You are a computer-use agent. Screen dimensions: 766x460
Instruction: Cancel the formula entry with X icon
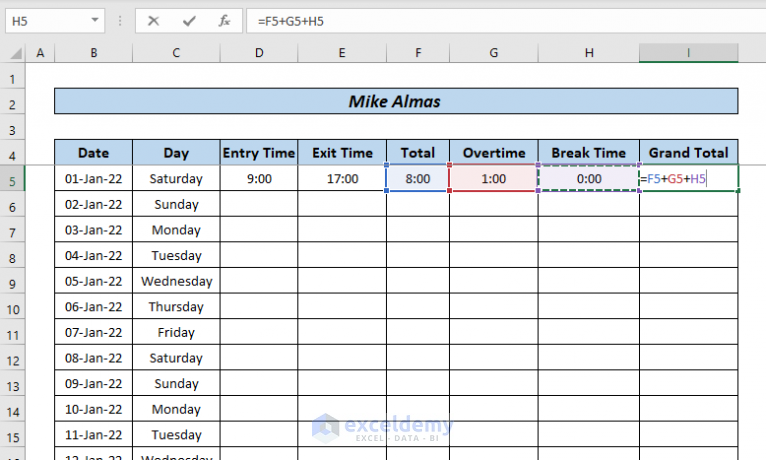(x=153, y=21)
